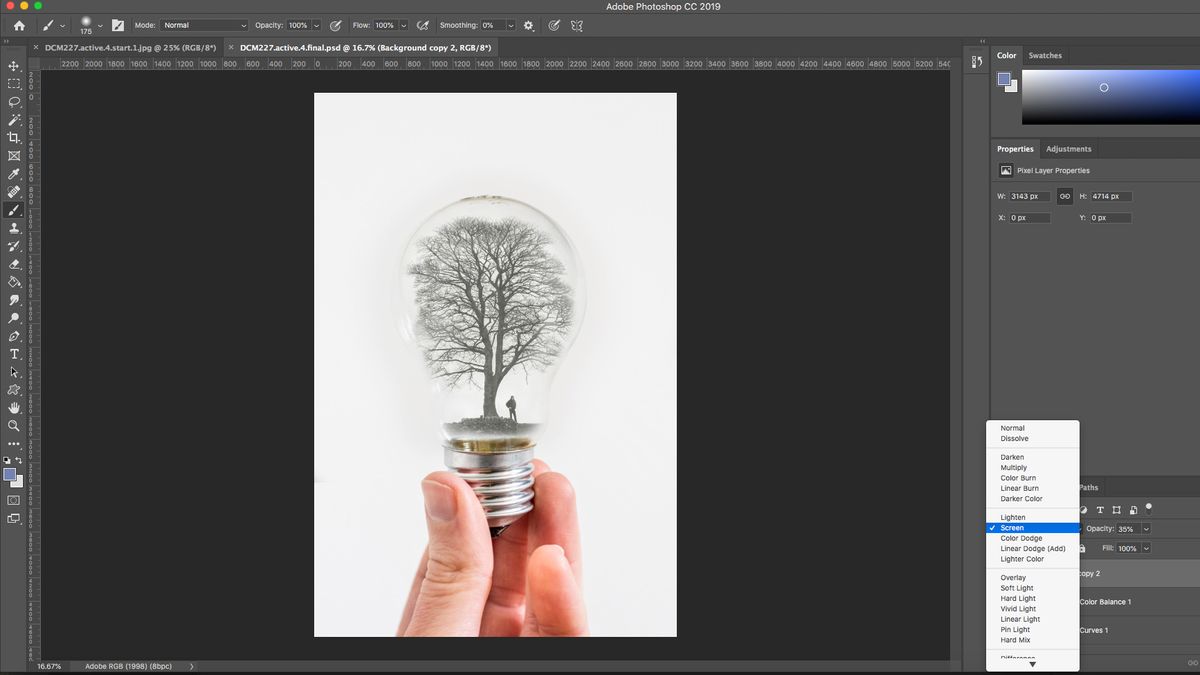The height and width of the screenshot is (675, 1200).
Task: Select the Lasso tool
Action: pyautogui.click(x=14, y=102)
